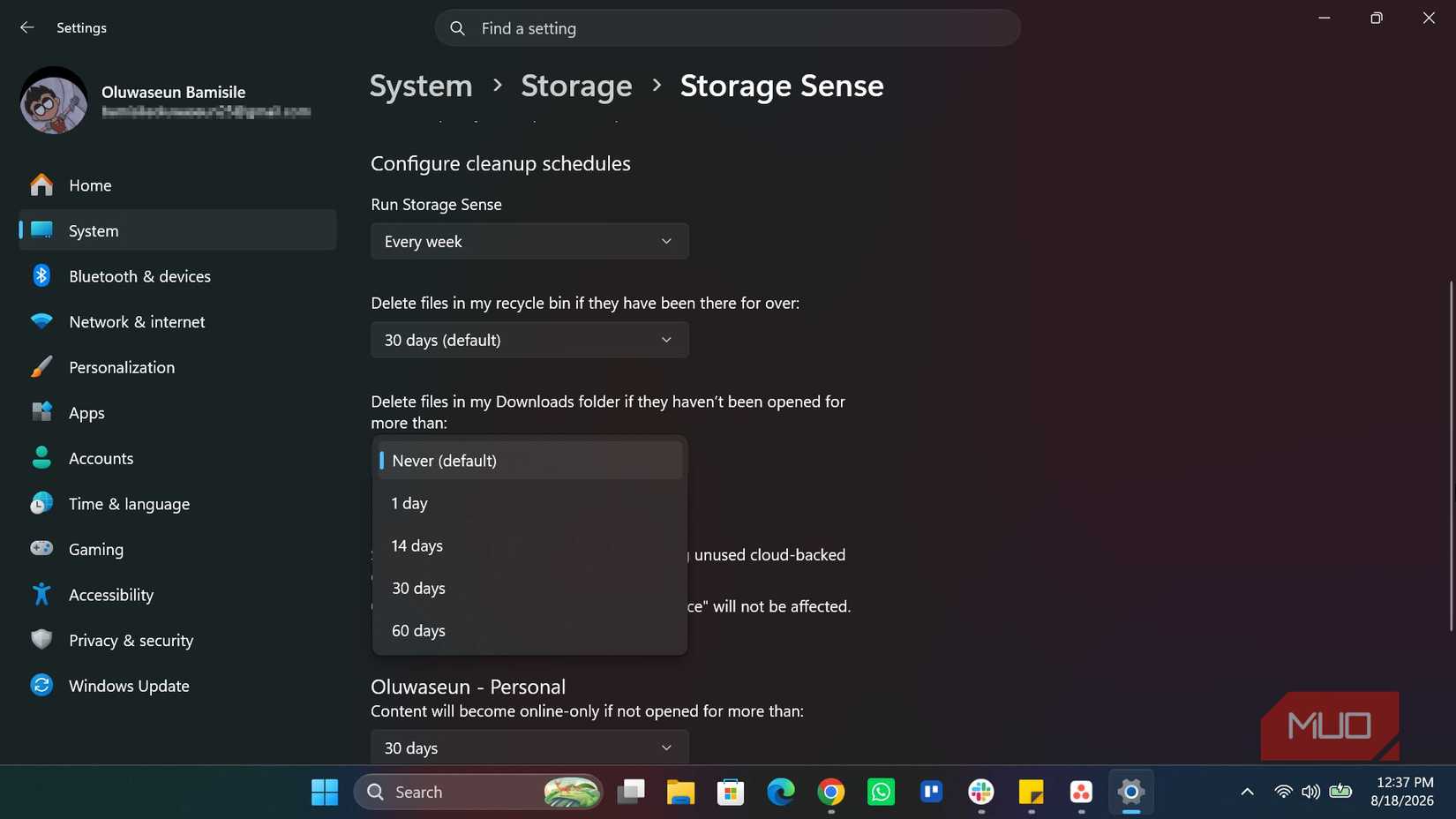
Task: Show hidden system tray icons
Action: pyautogui.click(x=1247, y=792)
